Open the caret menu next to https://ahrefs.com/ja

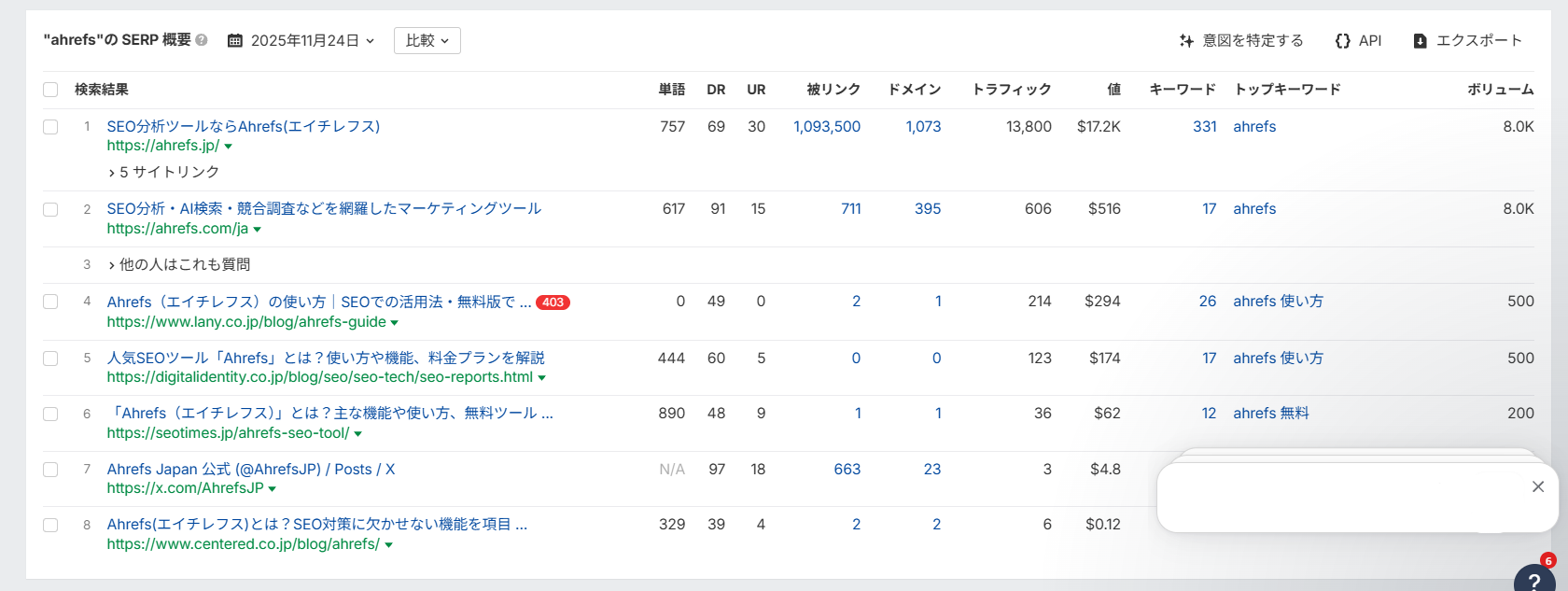coord(257,230)
